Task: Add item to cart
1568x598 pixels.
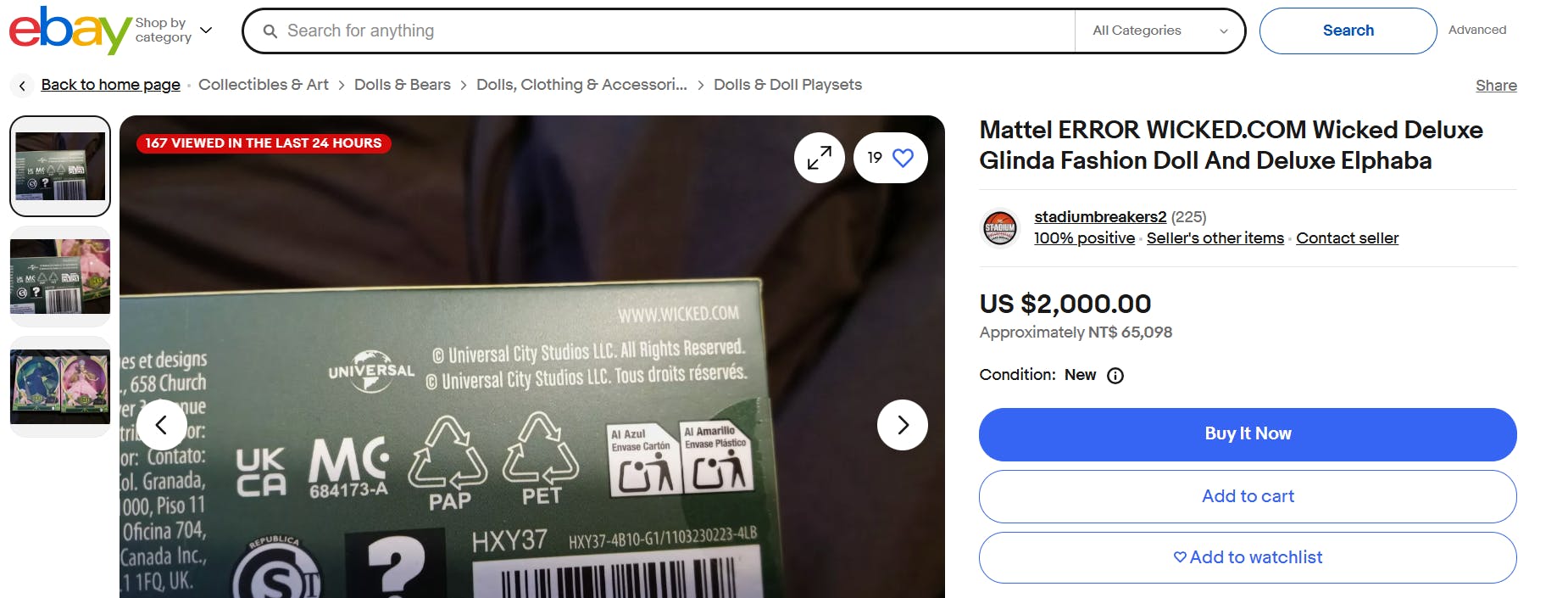Action: pos(1247,496)
